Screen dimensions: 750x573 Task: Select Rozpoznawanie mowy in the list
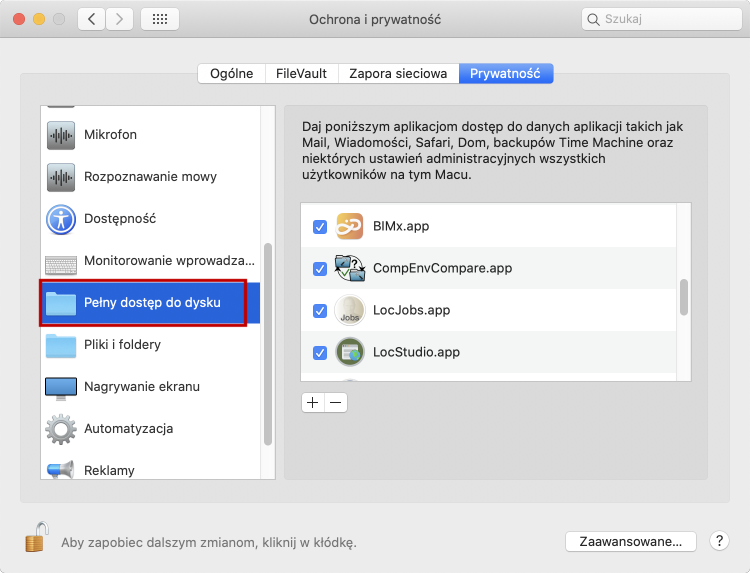pos(151,177)
